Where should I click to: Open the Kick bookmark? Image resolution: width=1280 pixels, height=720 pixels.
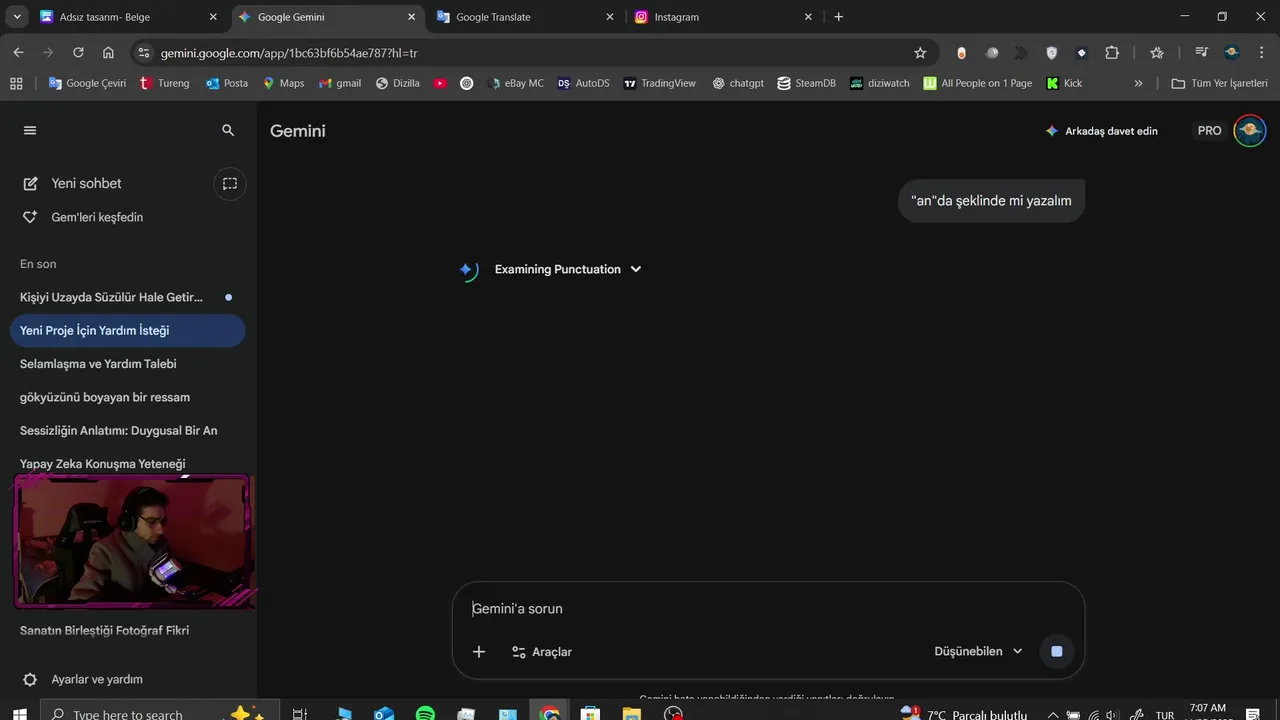pyautogui.click(x=1064, y=83)
